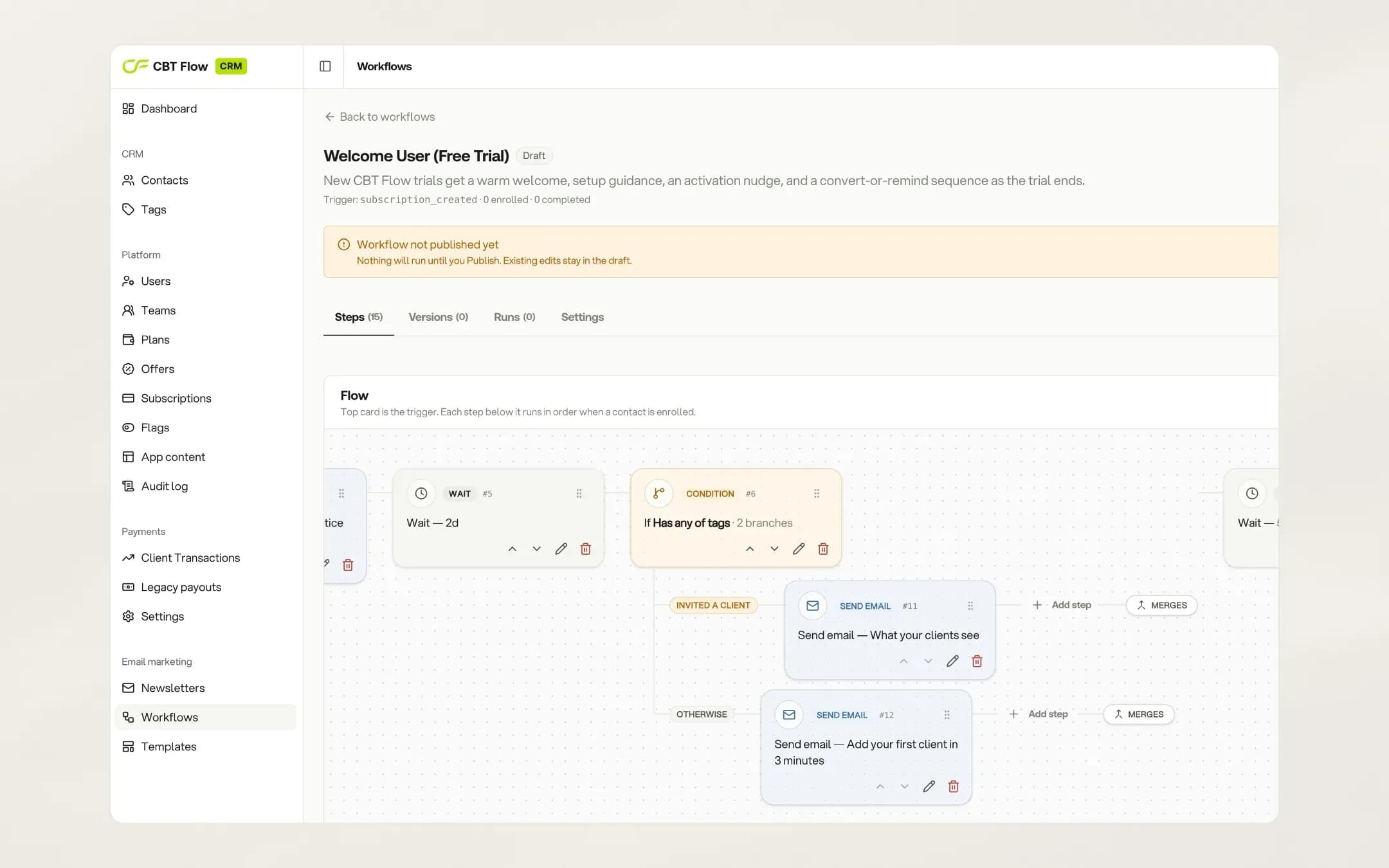Viewport: 1389px width, 868px height.
Task: Click the mail icon on Send Email #11
Action: tap(813, 606)
